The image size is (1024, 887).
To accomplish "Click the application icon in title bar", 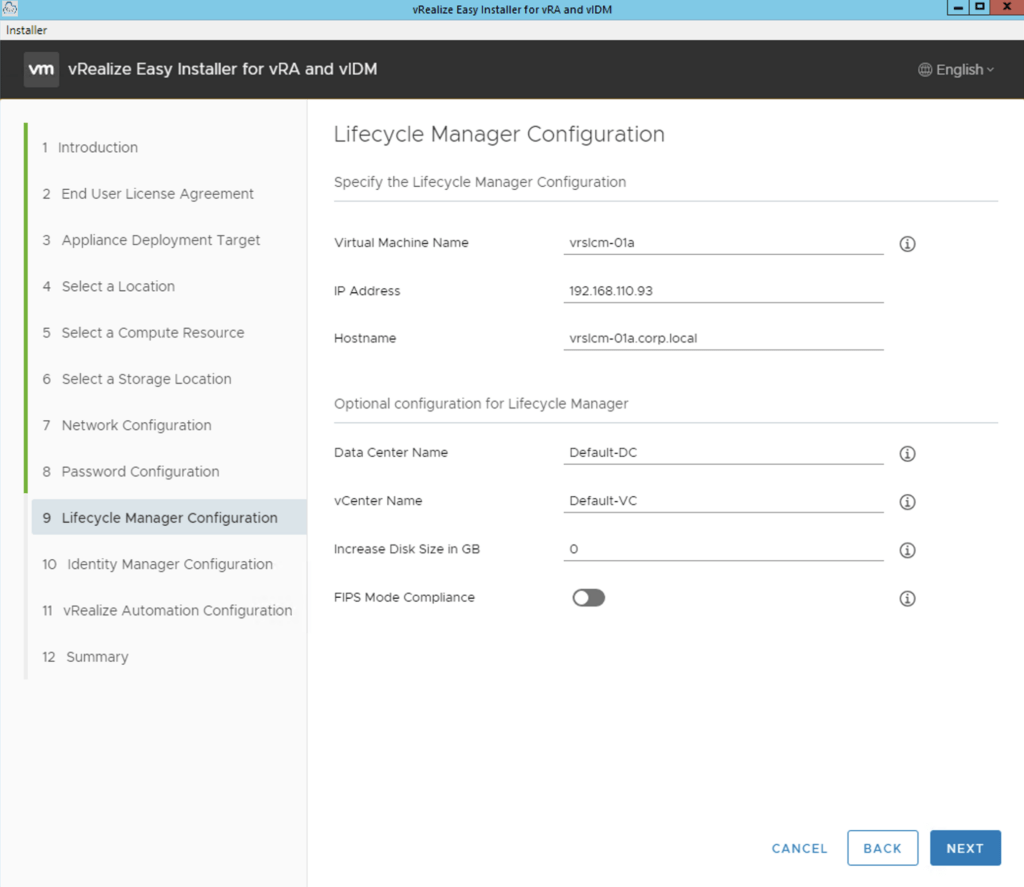I will point(10,8).
